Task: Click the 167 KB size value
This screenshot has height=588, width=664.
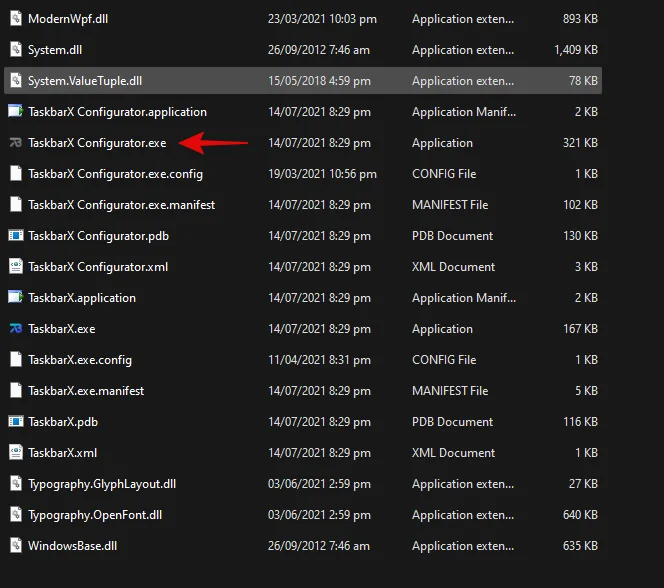Action: (580, 329)
